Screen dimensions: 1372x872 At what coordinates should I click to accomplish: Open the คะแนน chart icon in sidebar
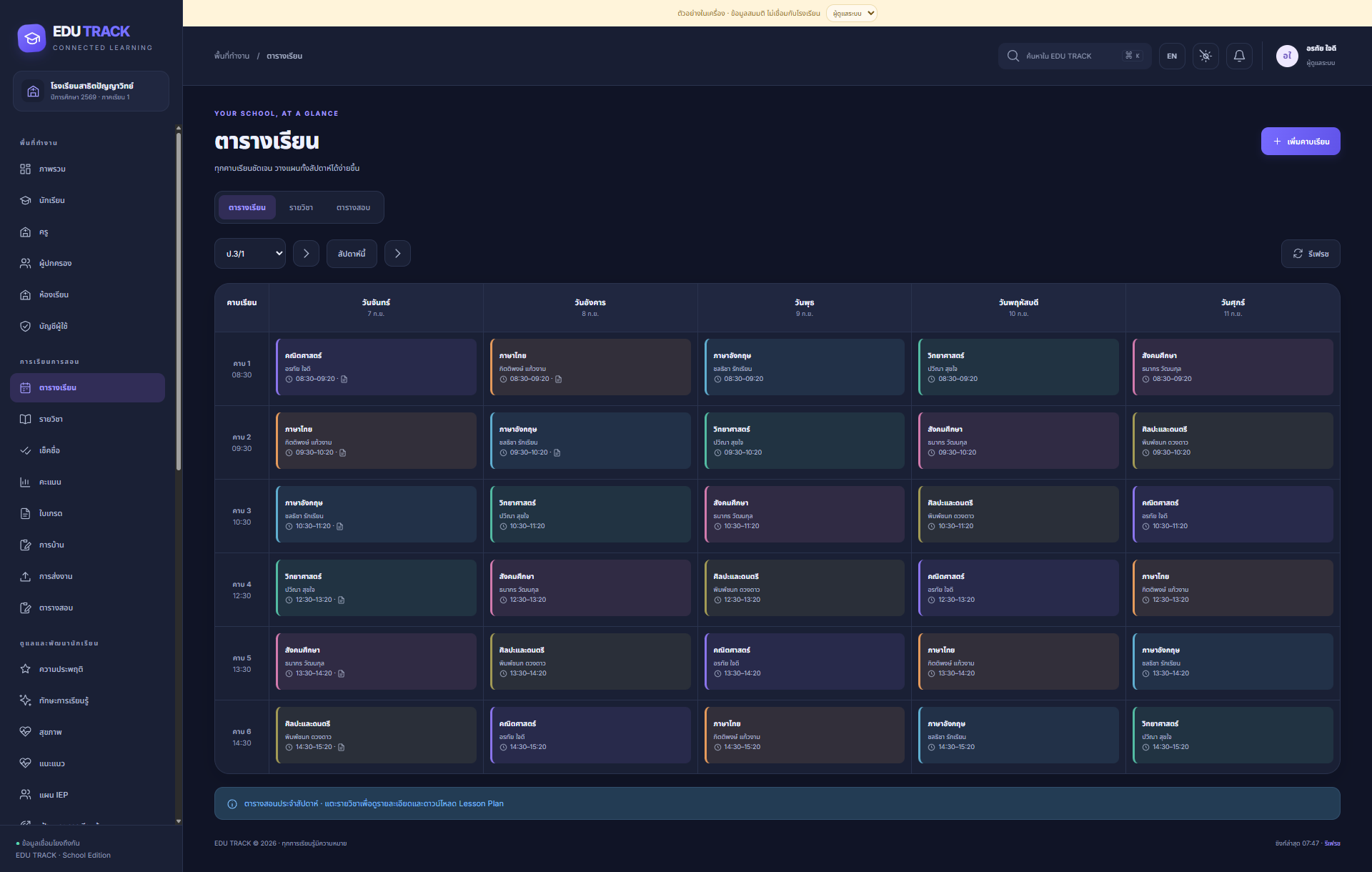(x=26, y=482)
